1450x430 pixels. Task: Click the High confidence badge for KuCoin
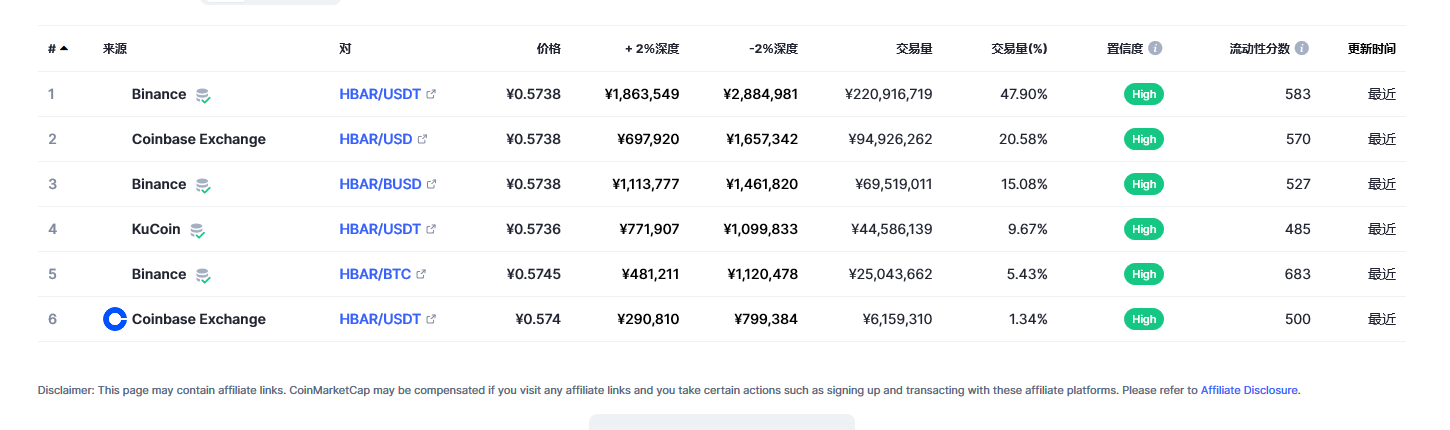click(1144, 229)
